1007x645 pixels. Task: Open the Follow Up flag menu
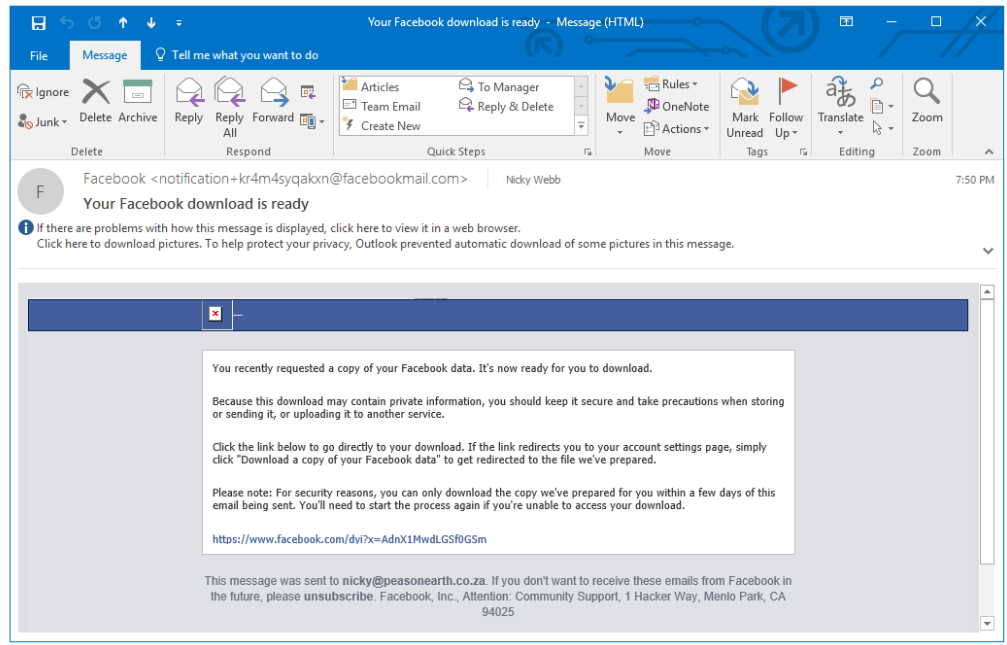click(786, 107)
